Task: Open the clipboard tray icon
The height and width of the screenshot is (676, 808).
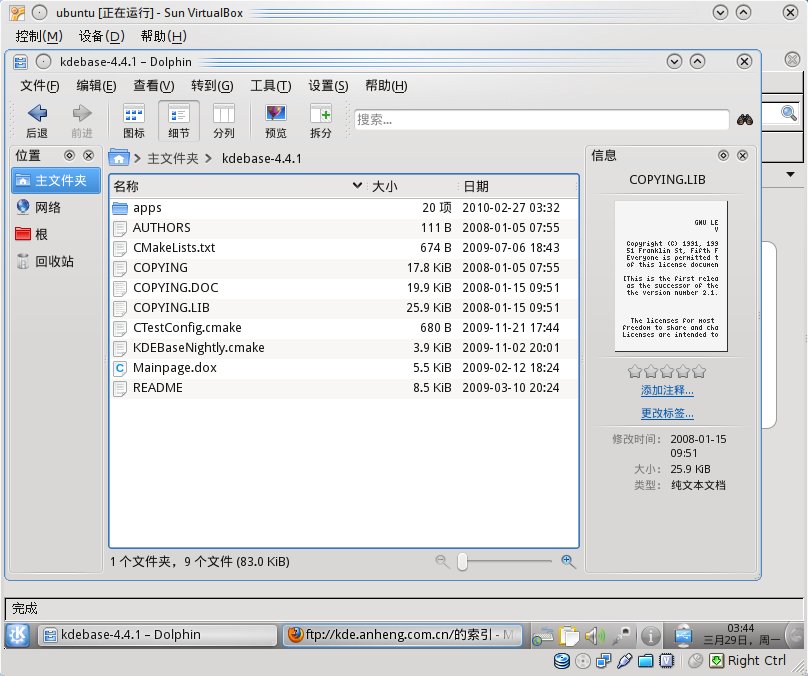Action: tap(568, 636)
